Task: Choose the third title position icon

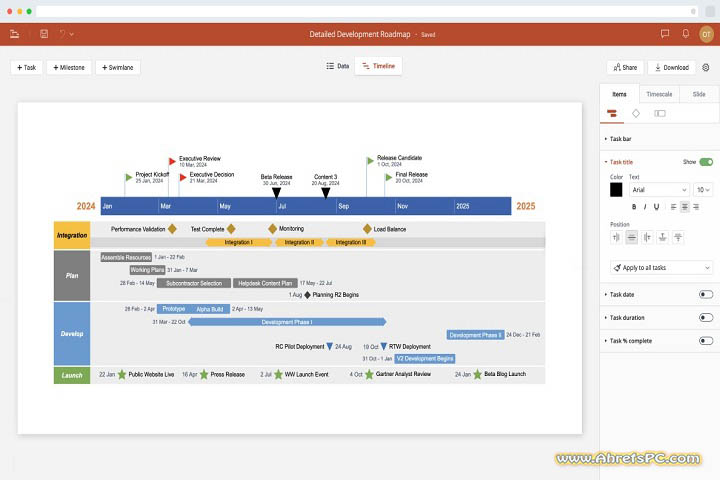Action: [x=647, y=237]
